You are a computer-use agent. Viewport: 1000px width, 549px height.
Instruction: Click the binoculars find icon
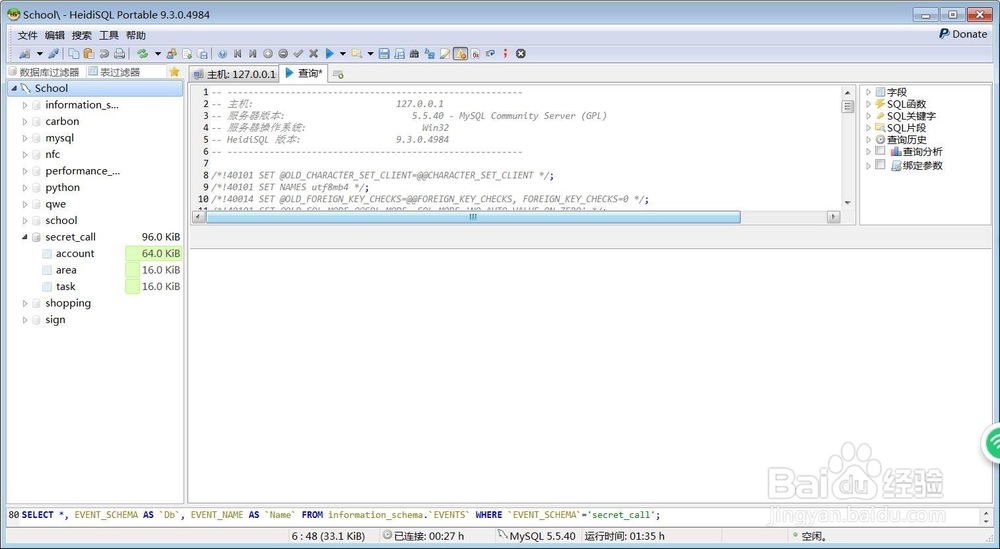pyautogui.click(x=415, y=54)
